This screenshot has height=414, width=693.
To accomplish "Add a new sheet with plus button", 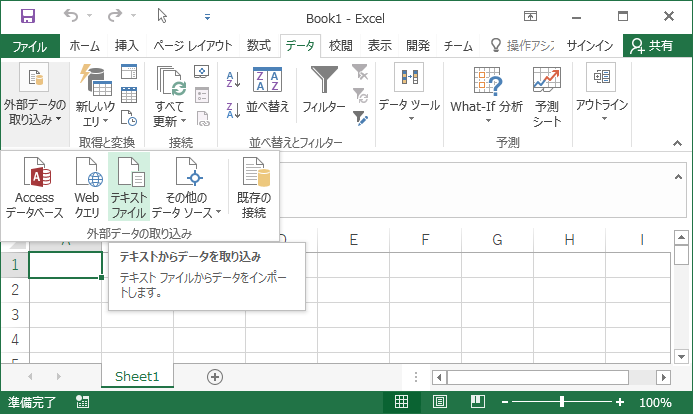I will pos(215,377).
